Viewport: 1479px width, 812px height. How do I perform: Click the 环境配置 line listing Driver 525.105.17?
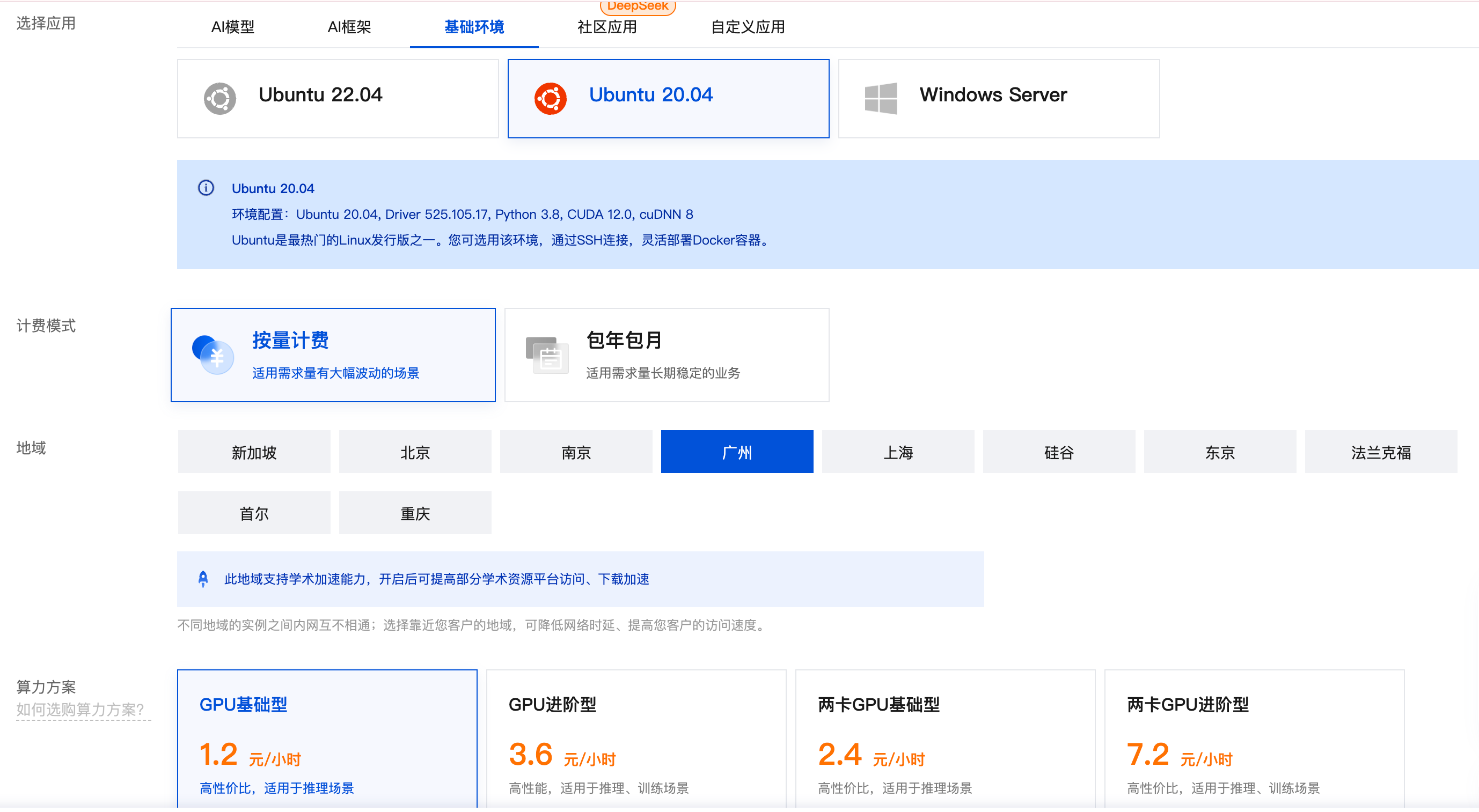coord(462,215)
